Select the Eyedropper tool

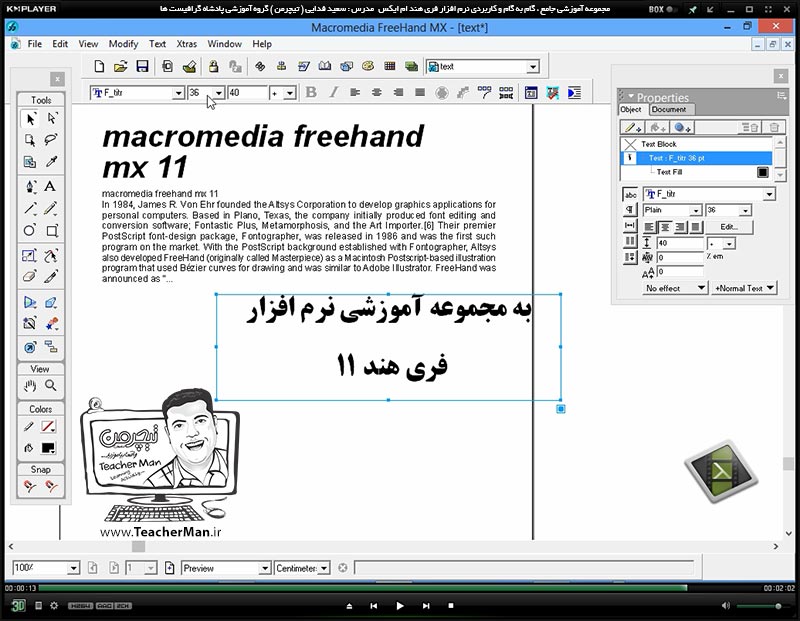(51, 162)
